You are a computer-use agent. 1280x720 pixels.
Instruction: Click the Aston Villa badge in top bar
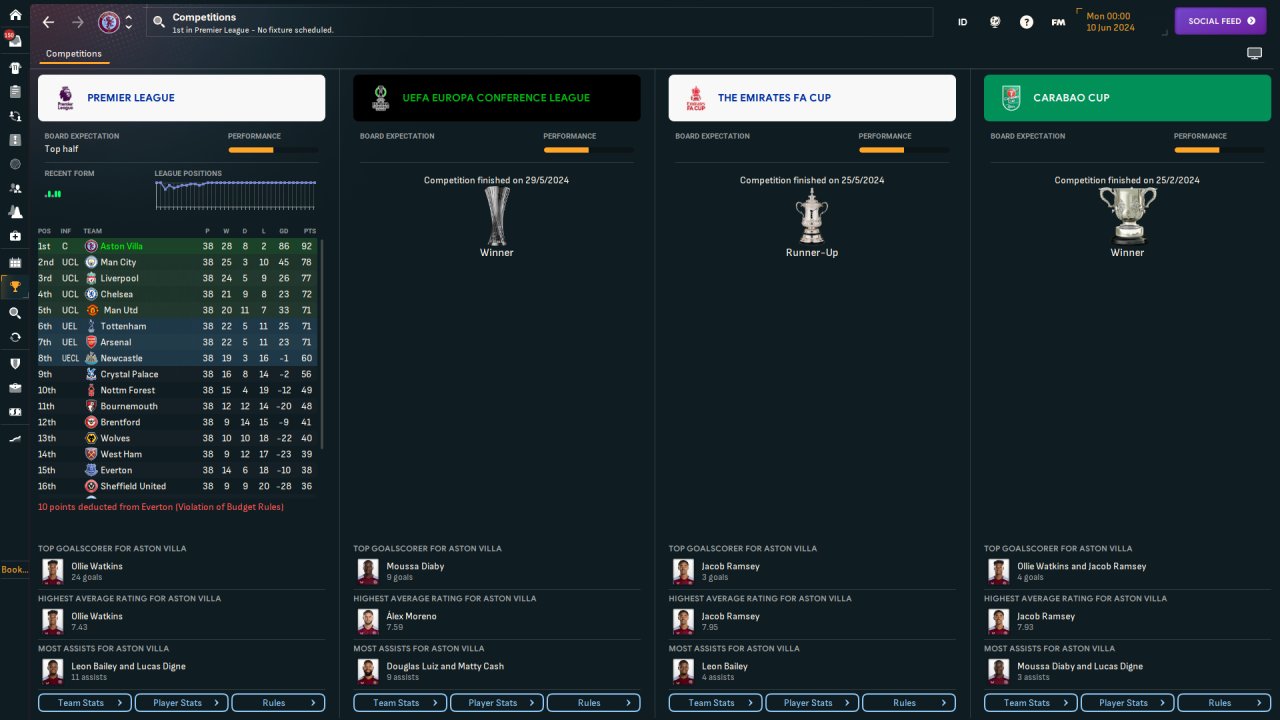point(108,22)
